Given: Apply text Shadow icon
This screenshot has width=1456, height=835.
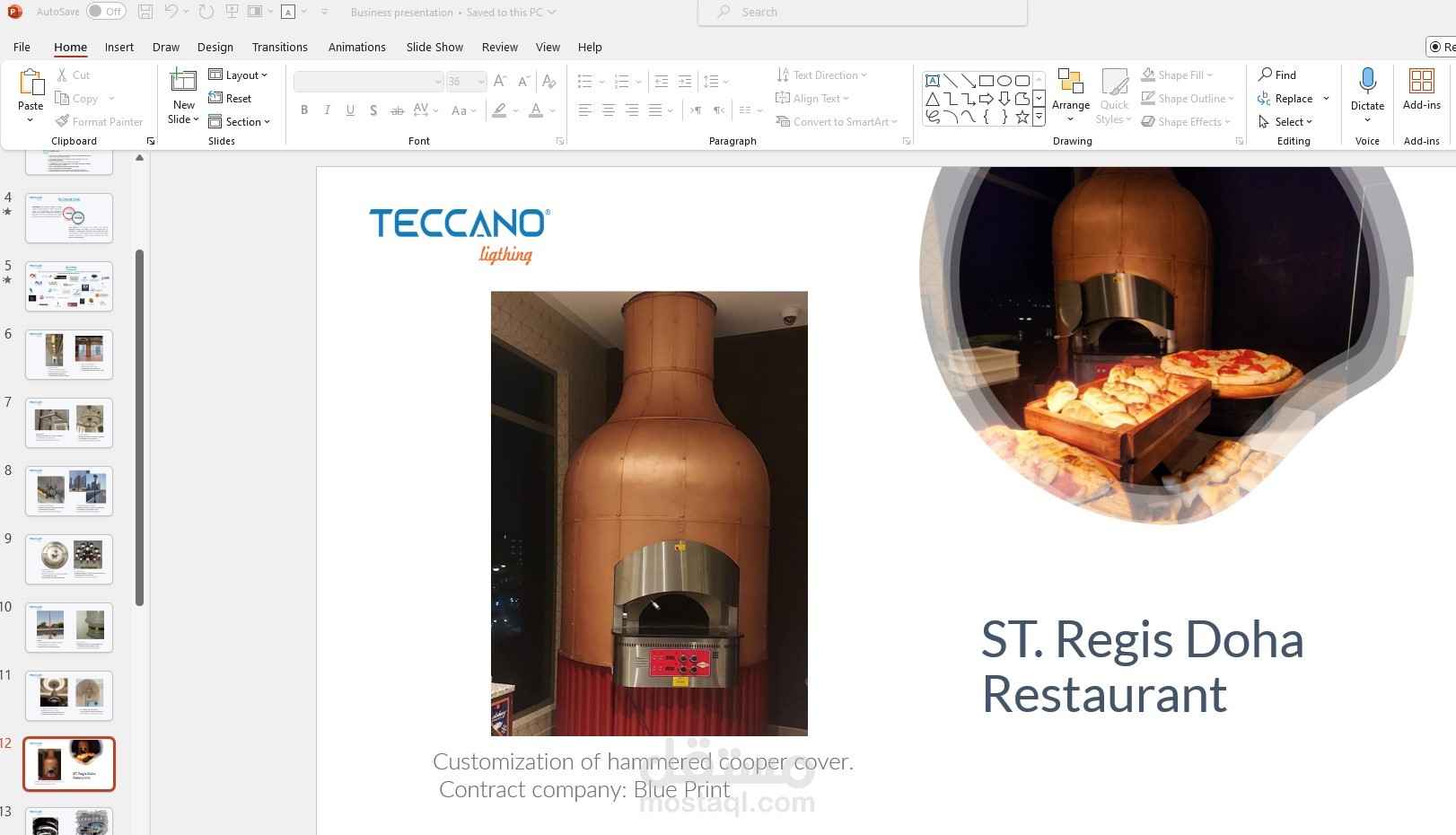Looking at the screenshot, I should (373, 110).
